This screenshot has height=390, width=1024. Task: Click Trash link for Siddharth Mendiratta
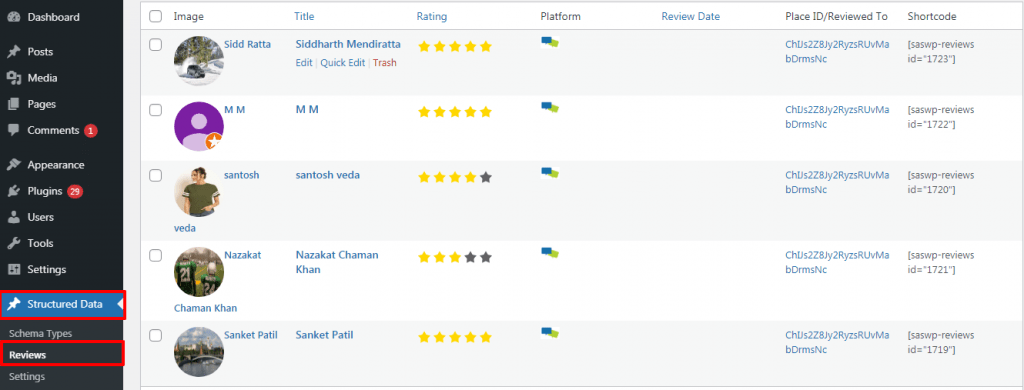(x=385, y=63)
